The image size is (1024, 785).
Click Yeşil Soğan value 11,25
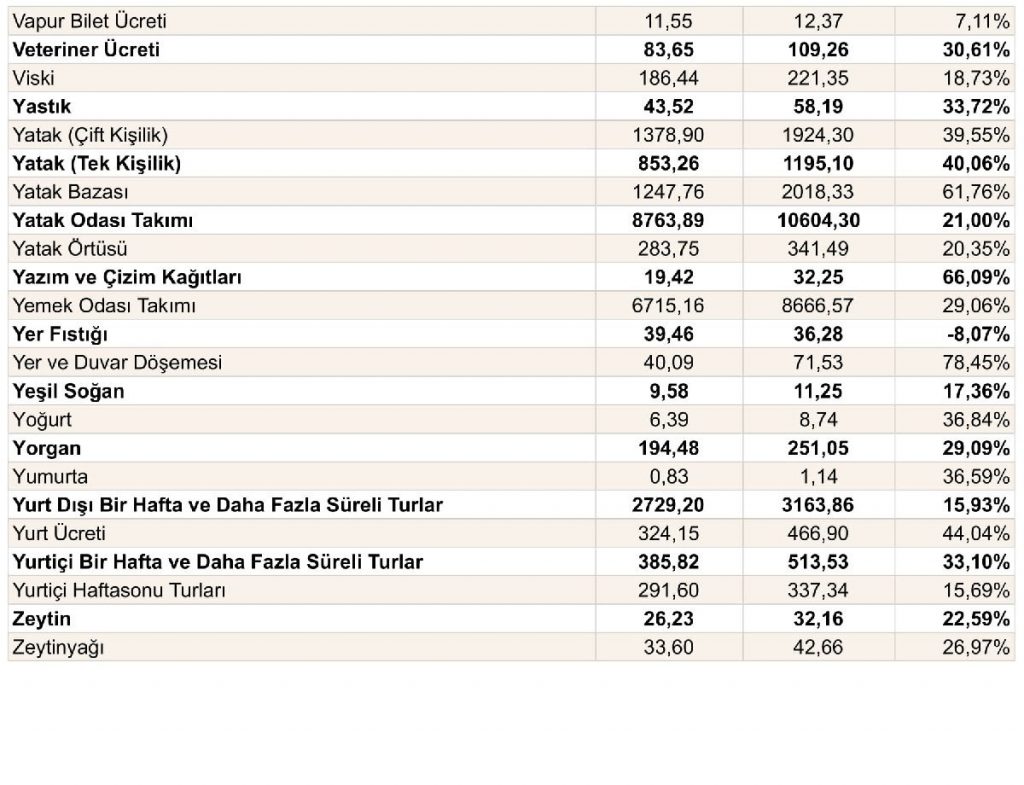click(x=818, y=391)
